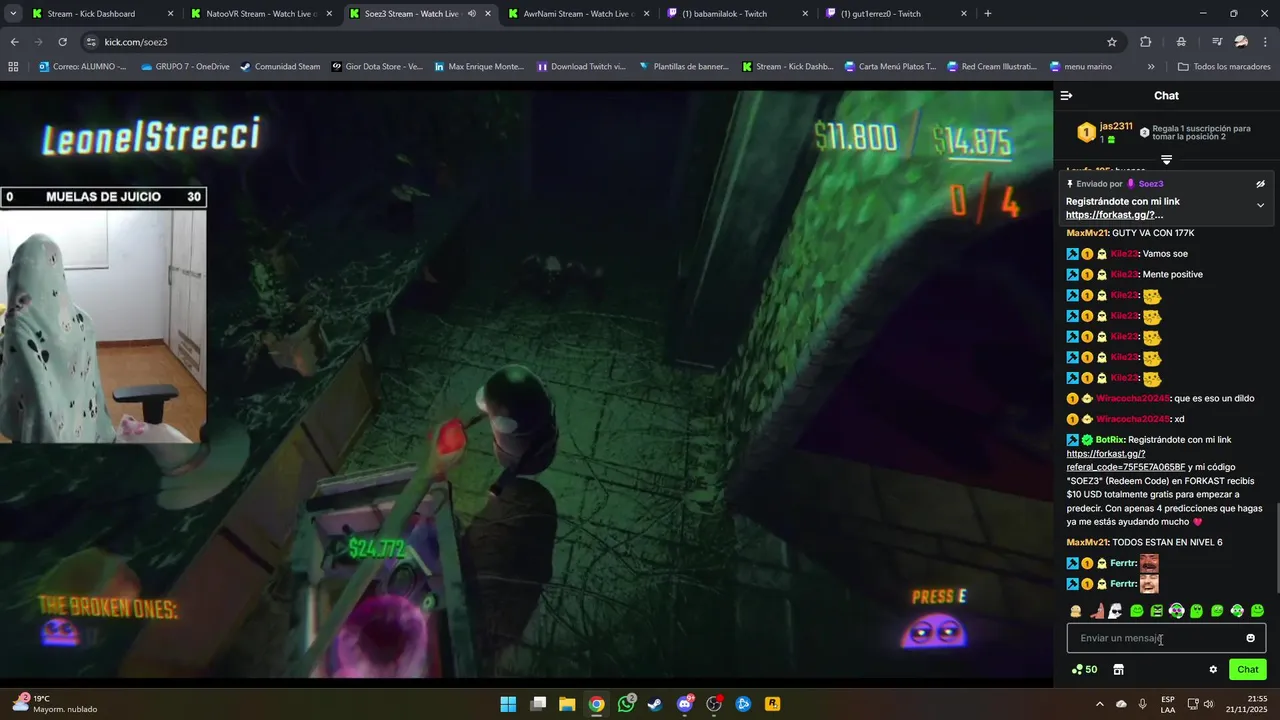Hide the pinned message with the eye-slash icon
The image size is (1280, 720).
pyautogui.click(x=1260, y=184)
